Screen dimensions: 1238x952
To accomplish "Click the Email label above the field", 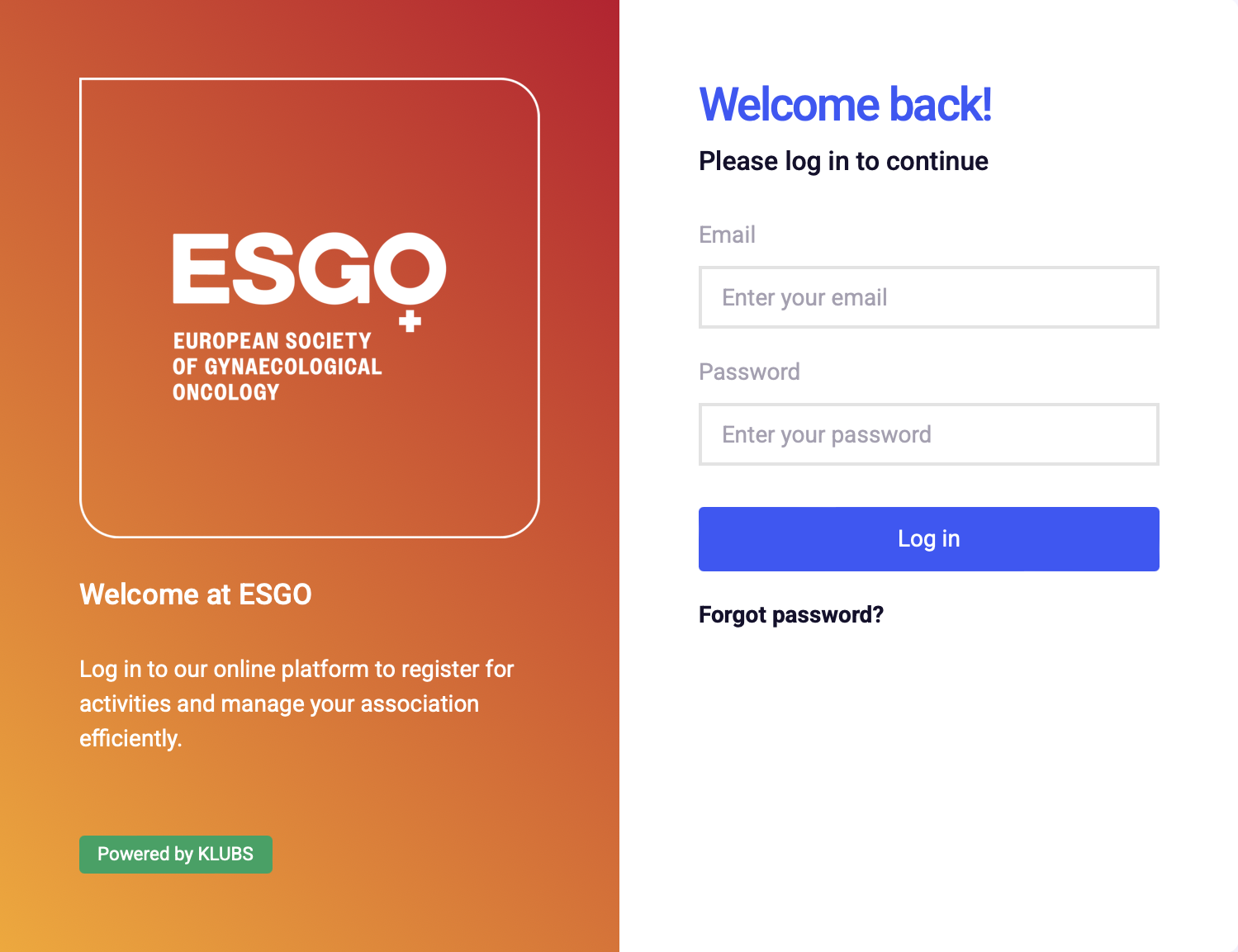I will coord(727,235).
